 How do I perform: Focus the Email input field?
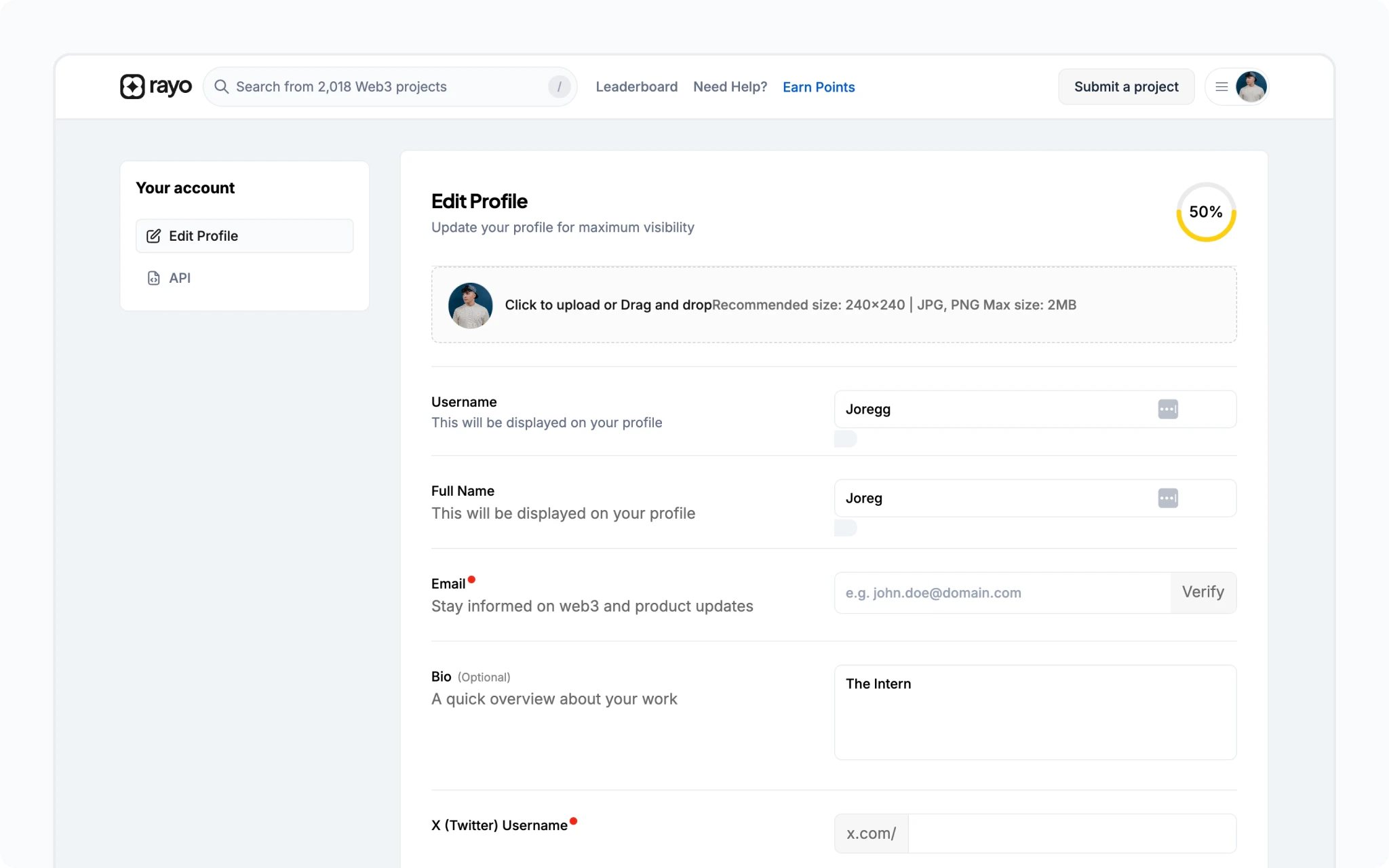tap(1002, 593)
